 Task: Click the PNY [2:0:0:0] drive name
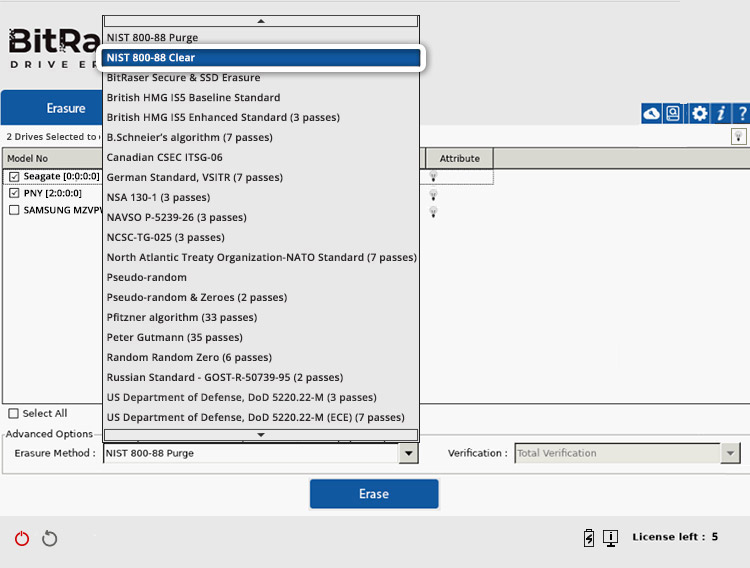tap(53, 193)
